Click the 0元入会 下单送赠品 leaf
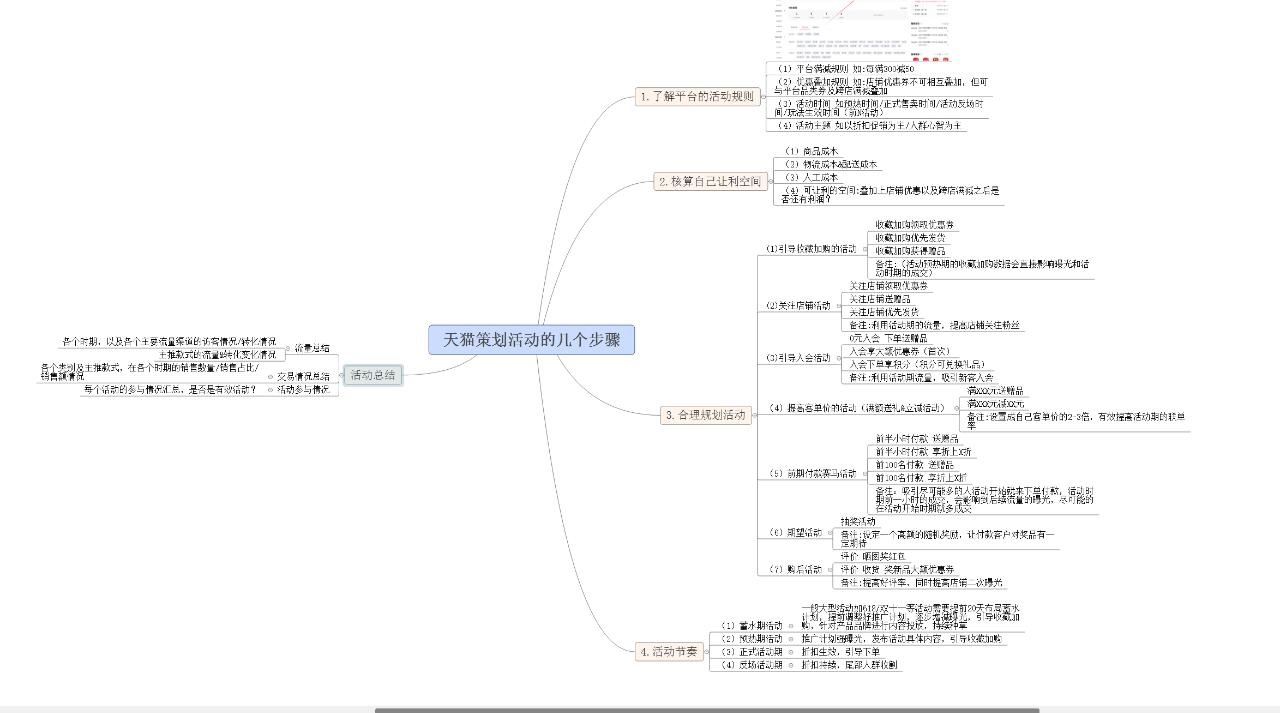 coord(891,339)
